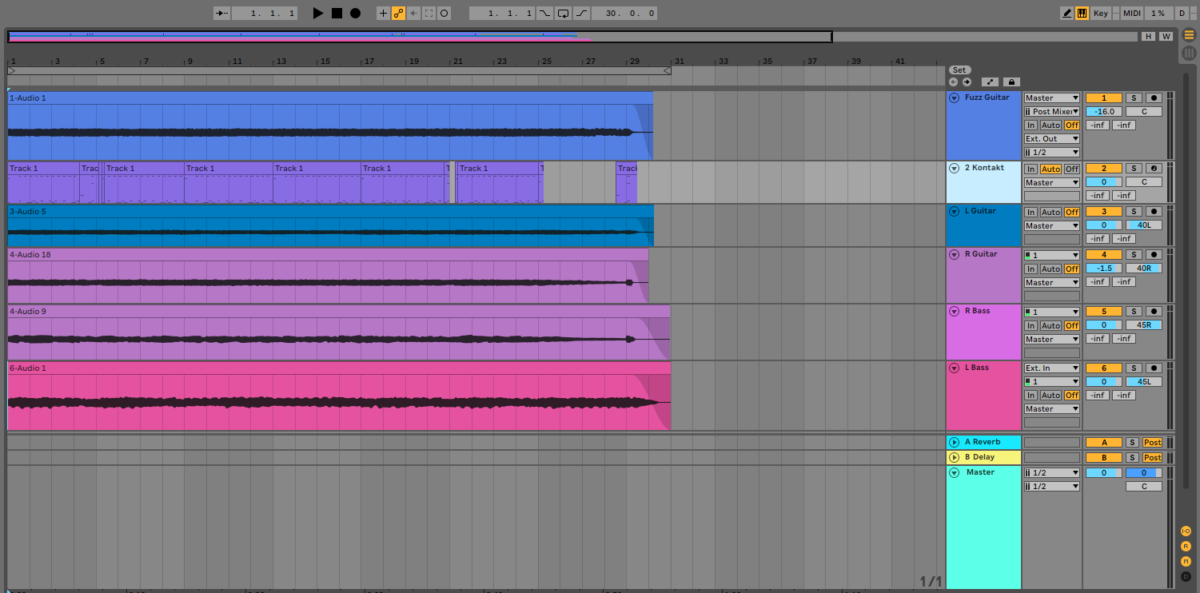This screenshot has height=593, width=1200.
Task: Click the W overview width button
Action: tap(1166, 36)
